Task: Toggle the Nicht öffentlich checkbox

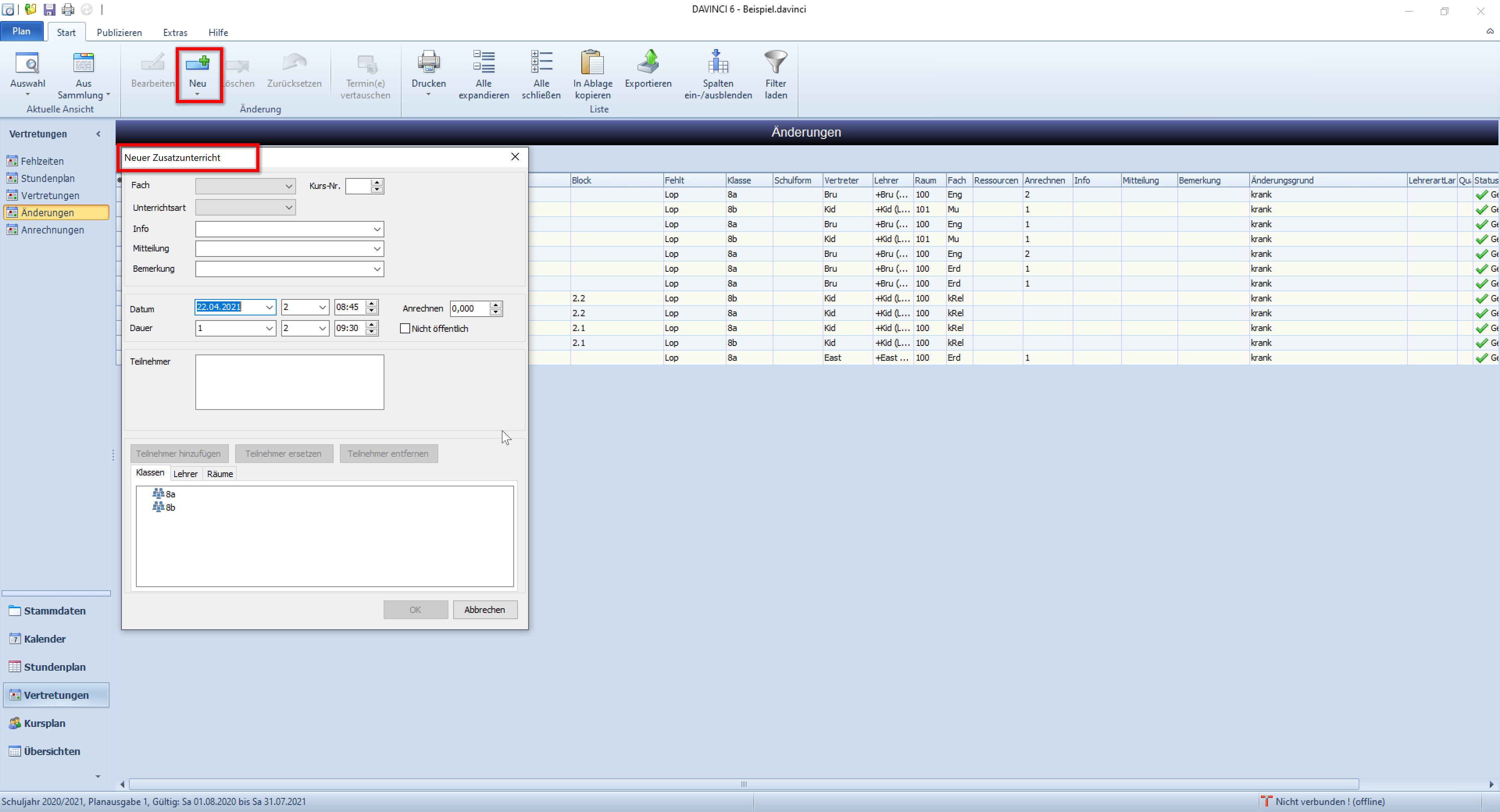Action: (405, 328)
